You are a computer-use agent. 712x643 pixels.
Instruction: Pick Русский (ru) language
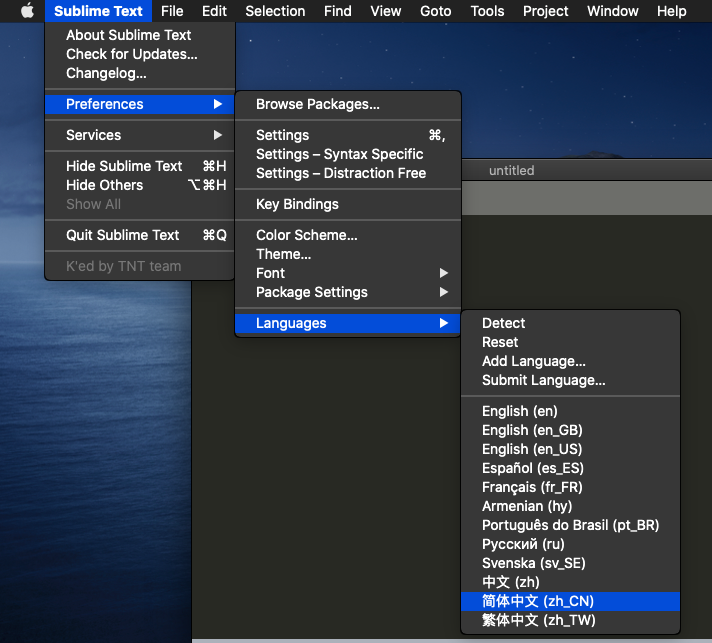point(570,544)
